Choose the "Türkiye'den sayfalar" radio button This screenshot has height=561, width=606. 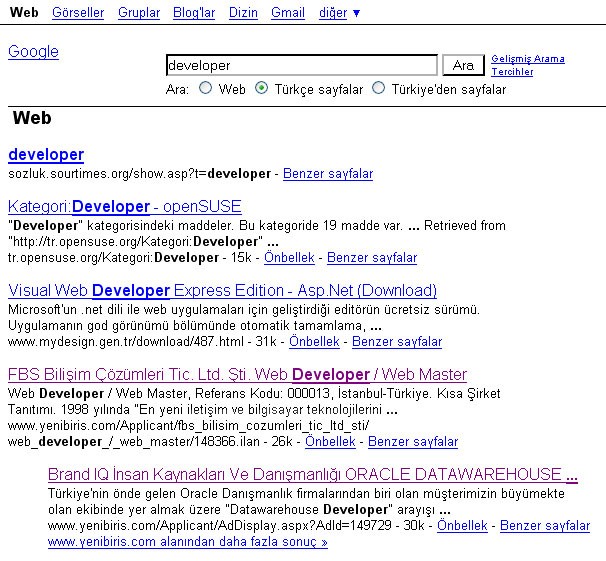click(x=378, y=88)
